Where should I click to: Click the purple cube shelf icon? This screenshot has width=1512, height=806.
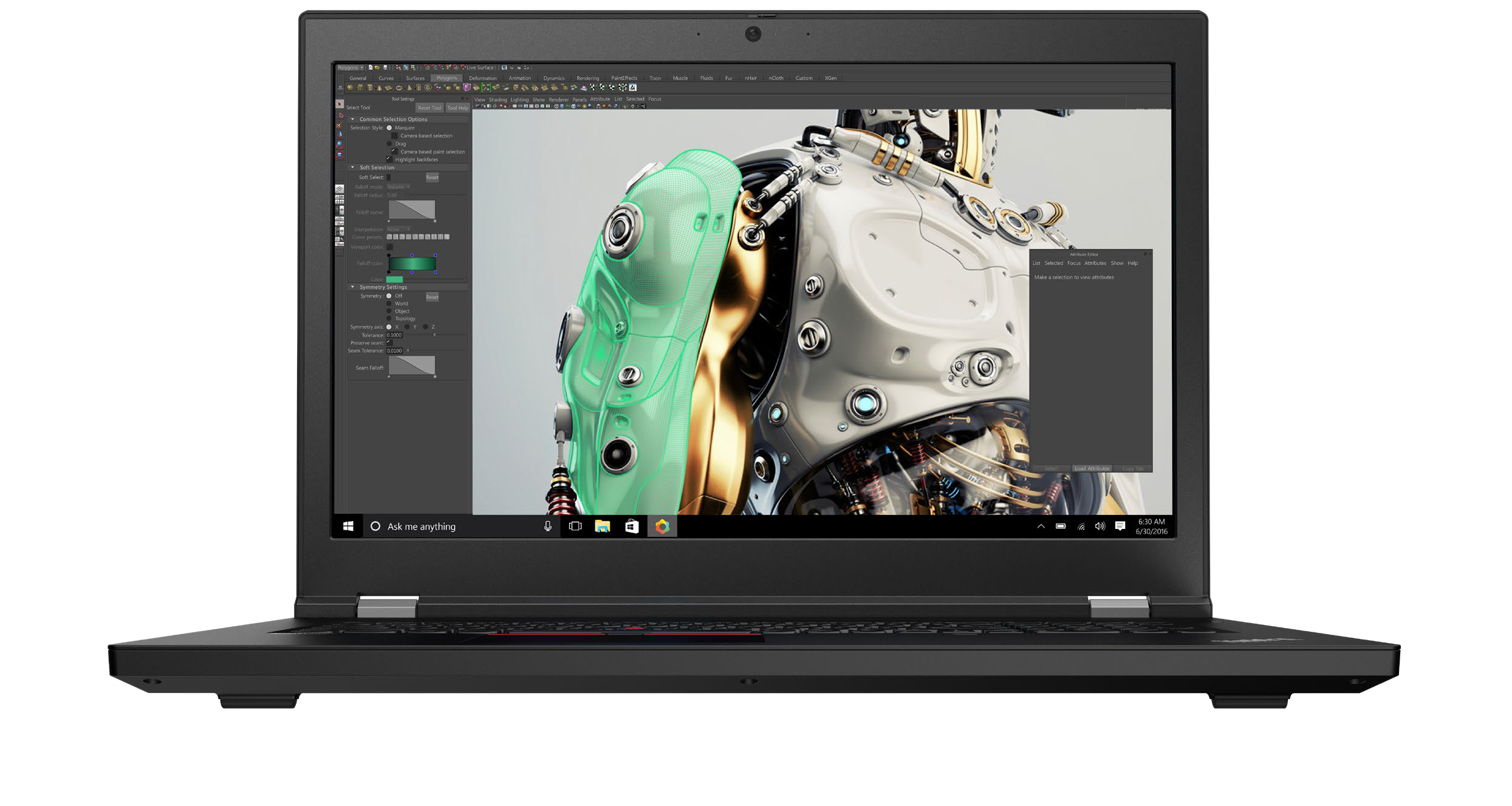coord(467,87)
